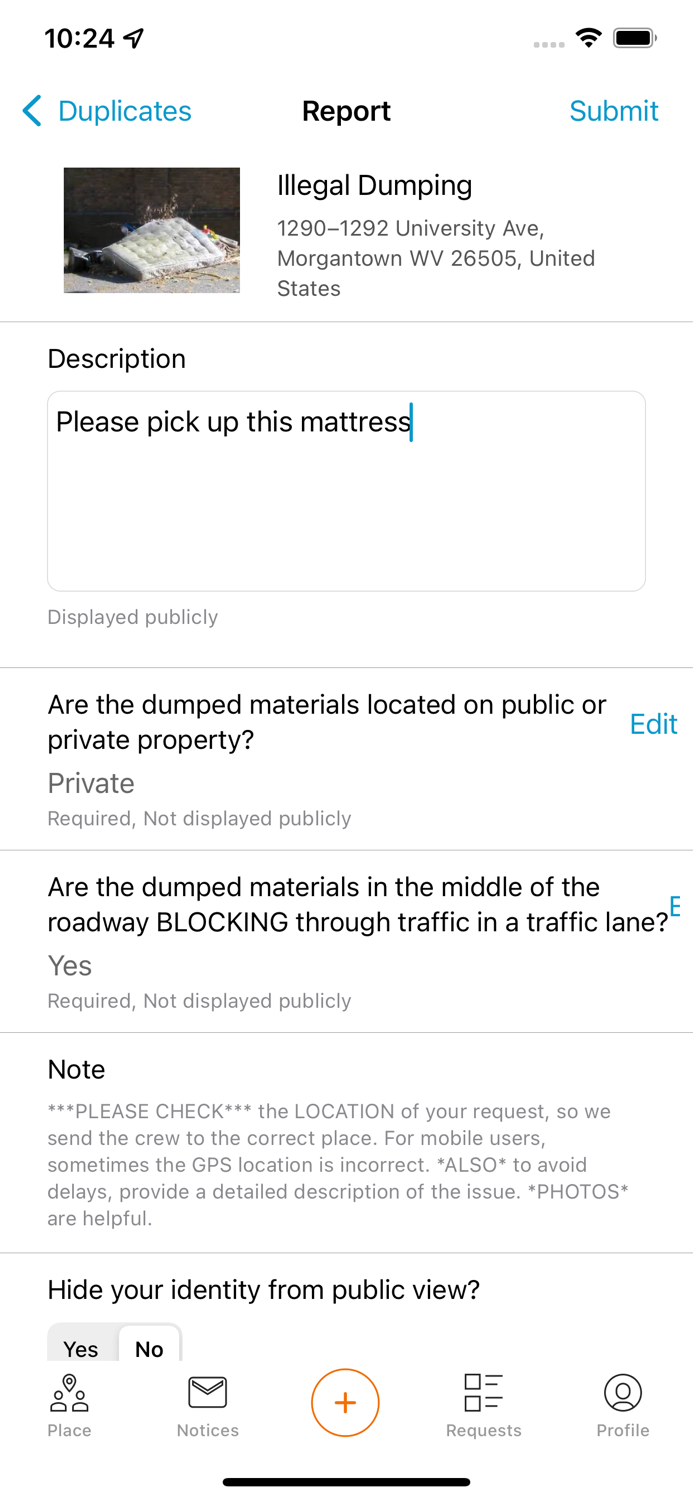Tap the orange plus new-request button
The width and height of the screenshot is (693, 1500).
pyautogui.click(x=345, y=1402)
